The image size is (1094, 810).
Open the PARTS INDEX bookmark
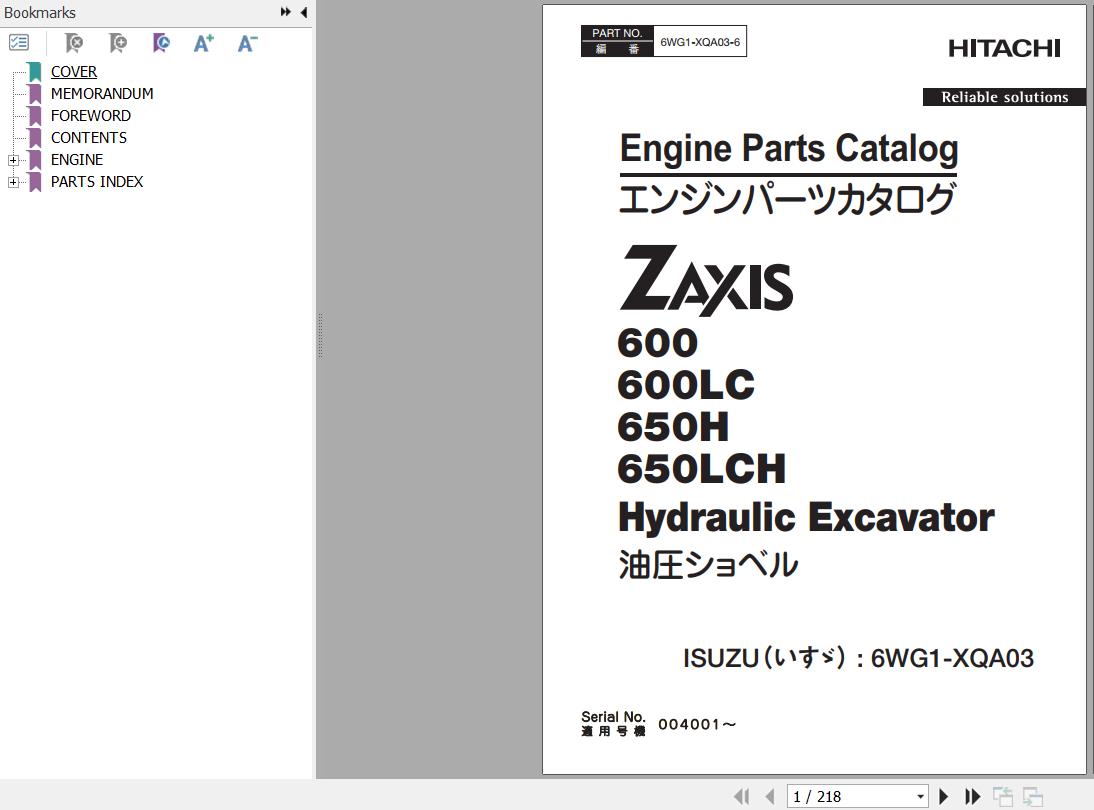[x=96, y=181]
